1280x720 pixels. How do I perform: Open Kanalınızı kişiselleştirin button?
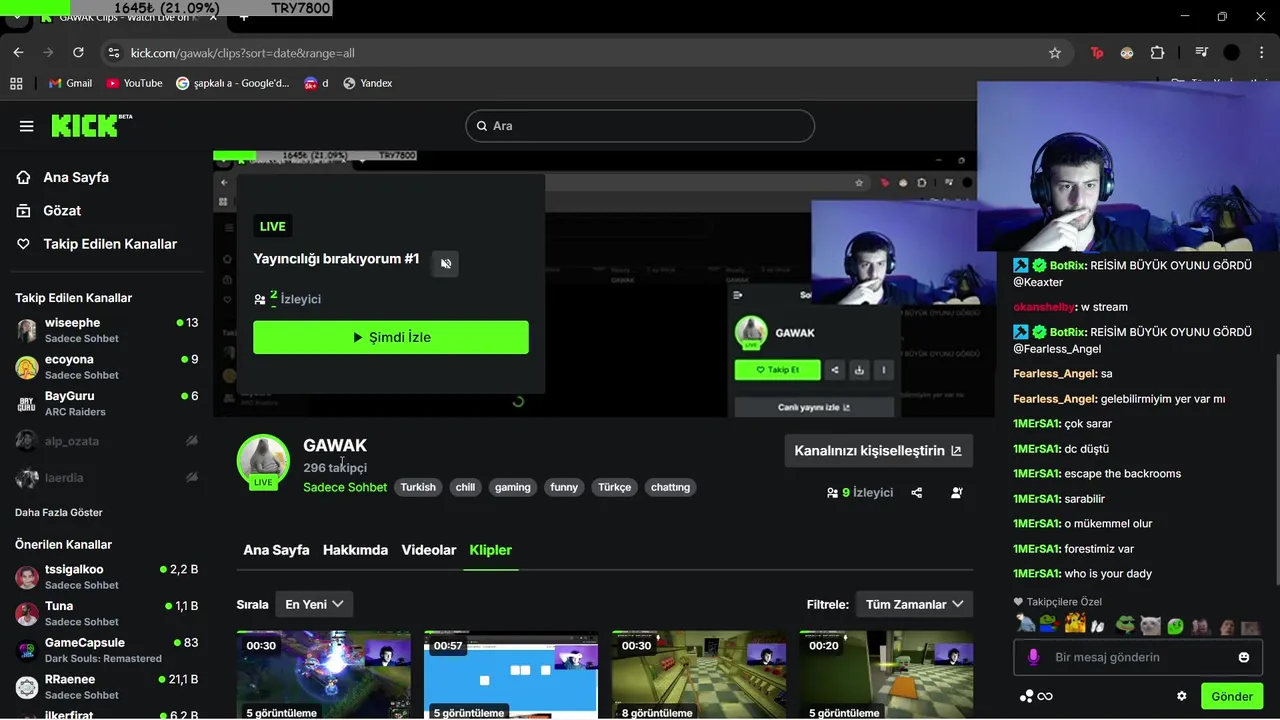click(x=878, y=451)
